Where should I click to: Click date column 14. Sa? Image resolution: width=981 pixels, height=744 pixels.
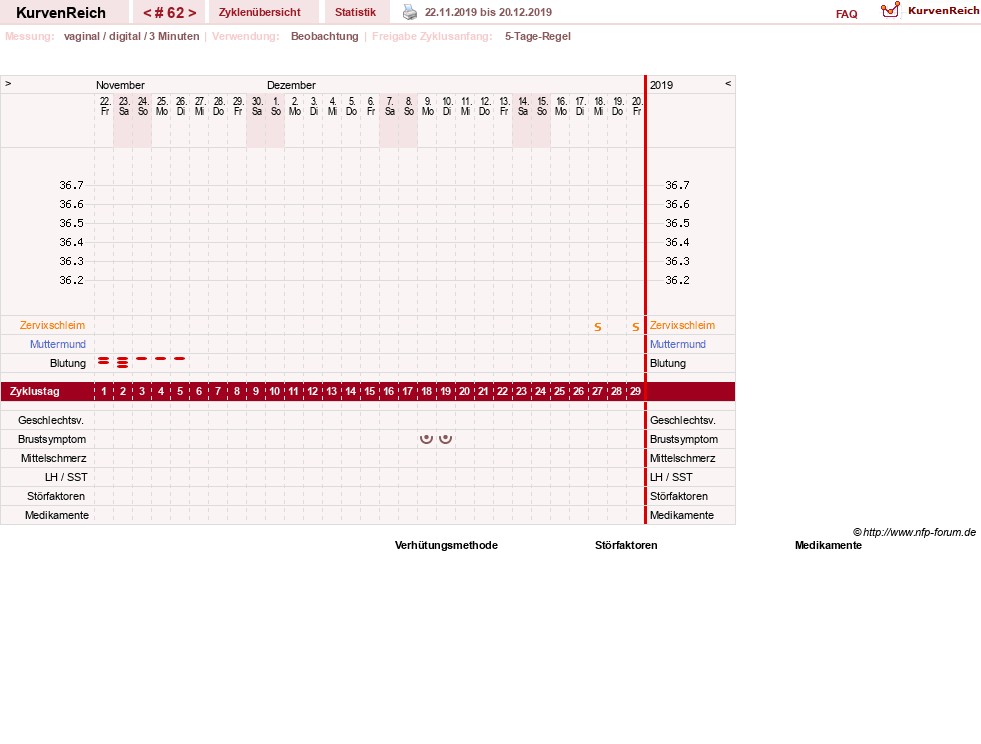point(523,106)
